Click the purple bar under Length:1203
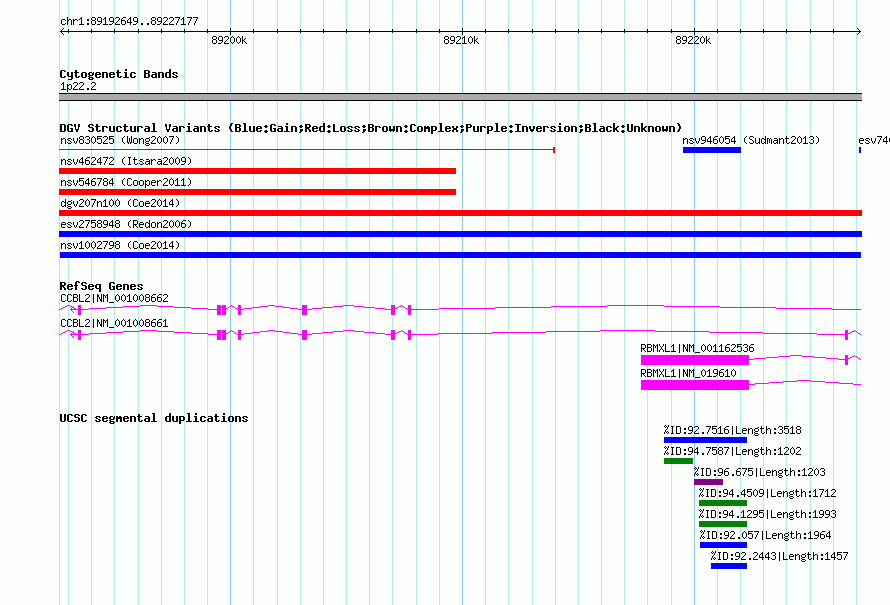This screenshot has height=605, width=890. pyautogui.click(x=708, y=482)
